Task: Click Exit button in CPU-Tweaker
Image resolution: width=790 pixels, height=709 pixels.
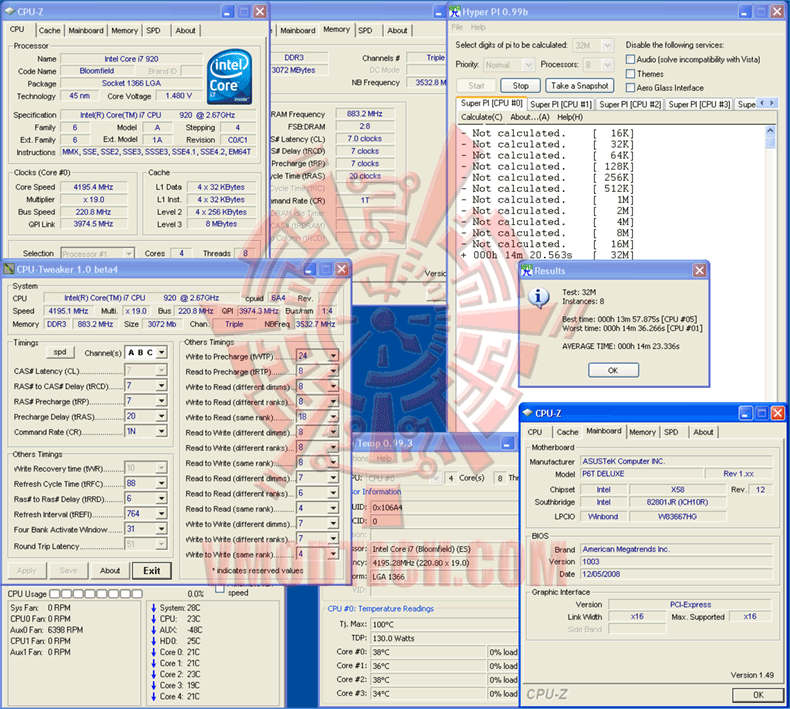Action: click(152, 570)
